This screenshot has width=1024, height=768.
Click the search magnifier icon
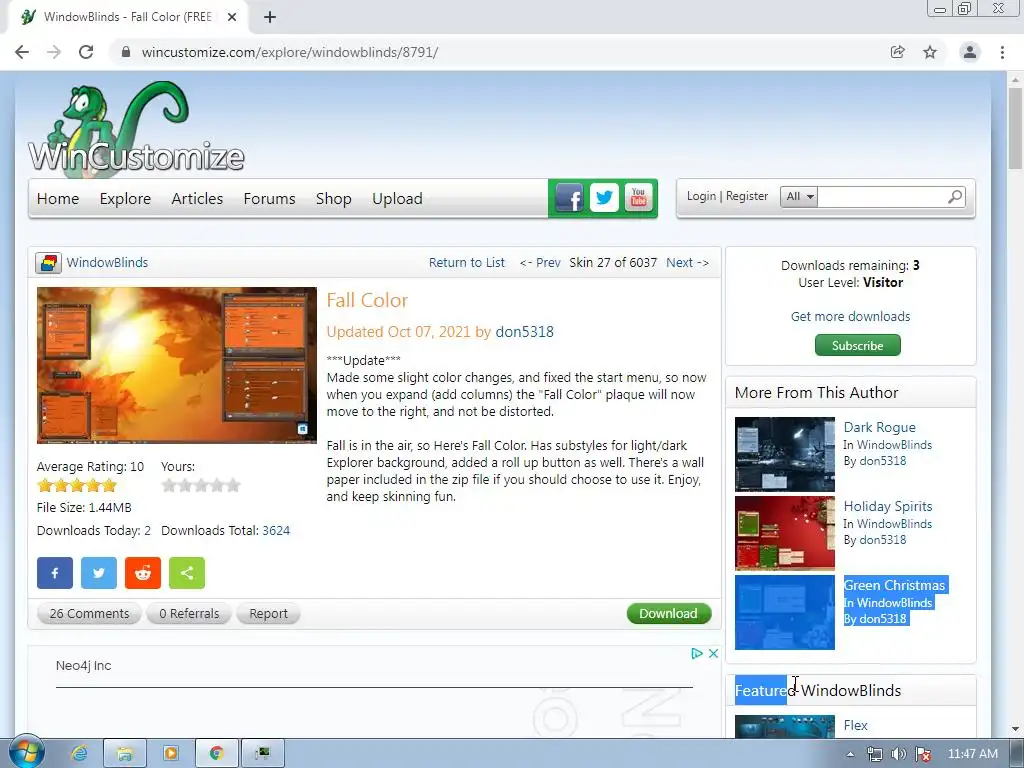pos(955,196)
